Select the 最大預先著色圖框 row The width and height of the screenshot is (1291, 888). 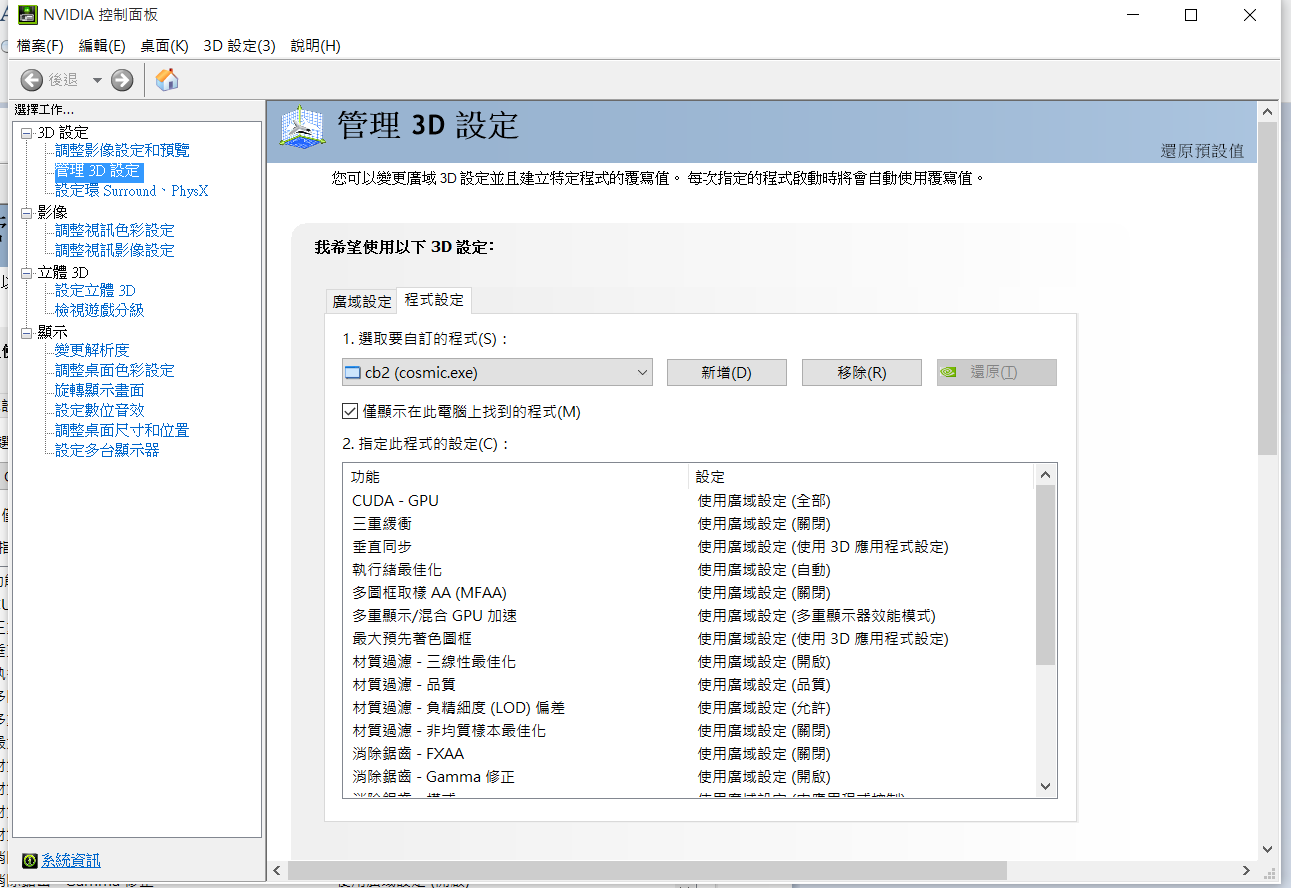coord(690,638)
